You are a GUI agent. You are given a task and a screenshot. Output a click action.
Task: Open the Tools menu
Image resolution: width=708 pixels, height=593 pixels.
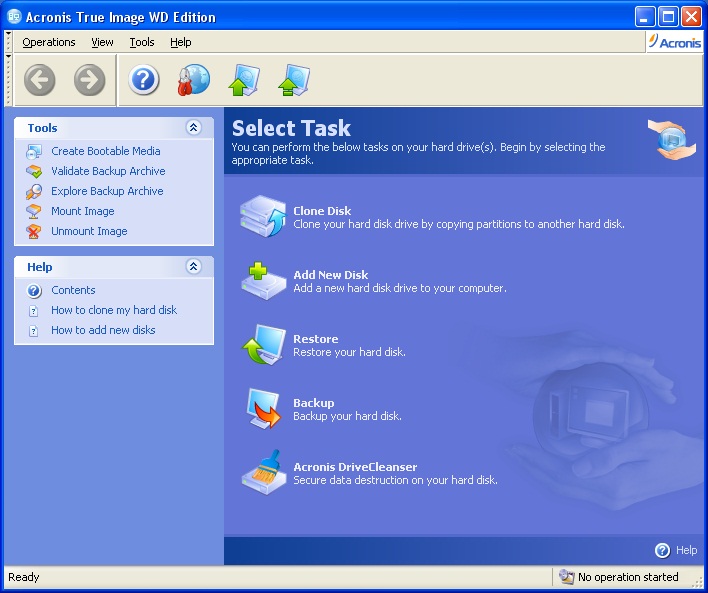(142, 42)
